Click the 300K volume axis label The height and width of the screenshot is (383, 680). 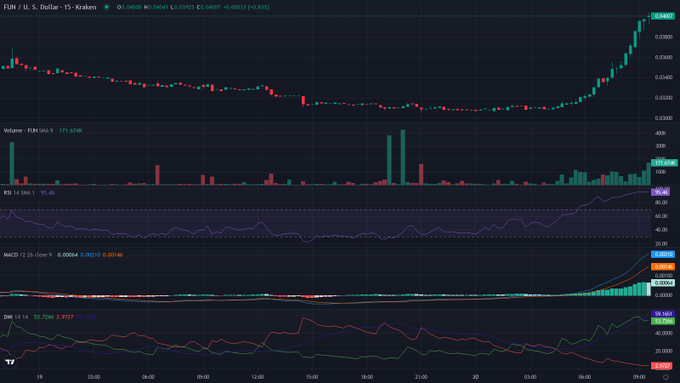click(x=660, y=146)
